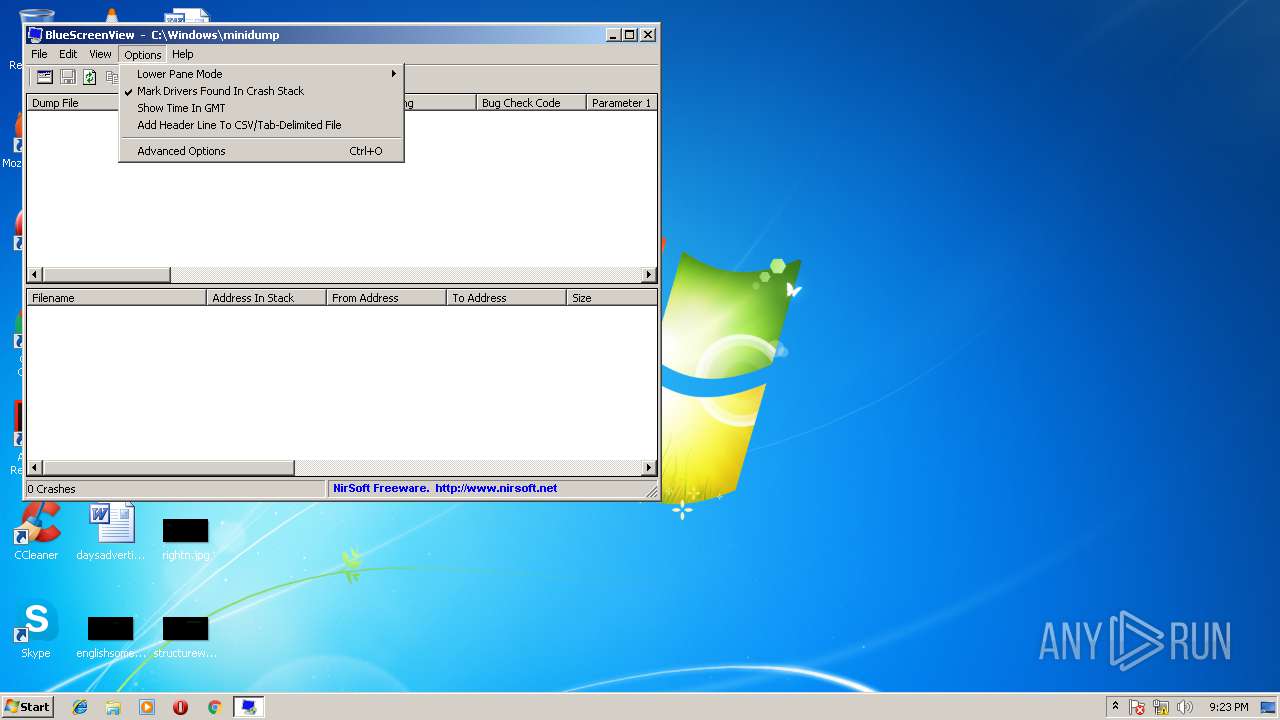Click lower pane scroll right arrow

[x=649, y=468]
